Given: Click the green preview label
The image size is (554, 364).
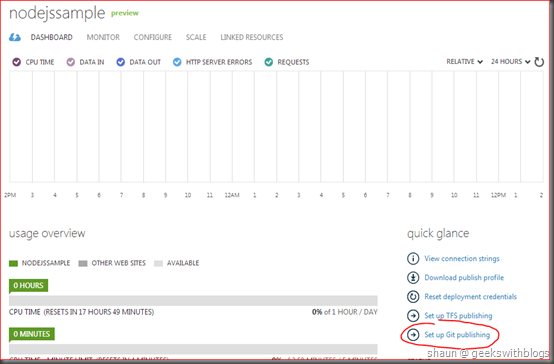Looking at the screenshot, I should click(125, 13).
